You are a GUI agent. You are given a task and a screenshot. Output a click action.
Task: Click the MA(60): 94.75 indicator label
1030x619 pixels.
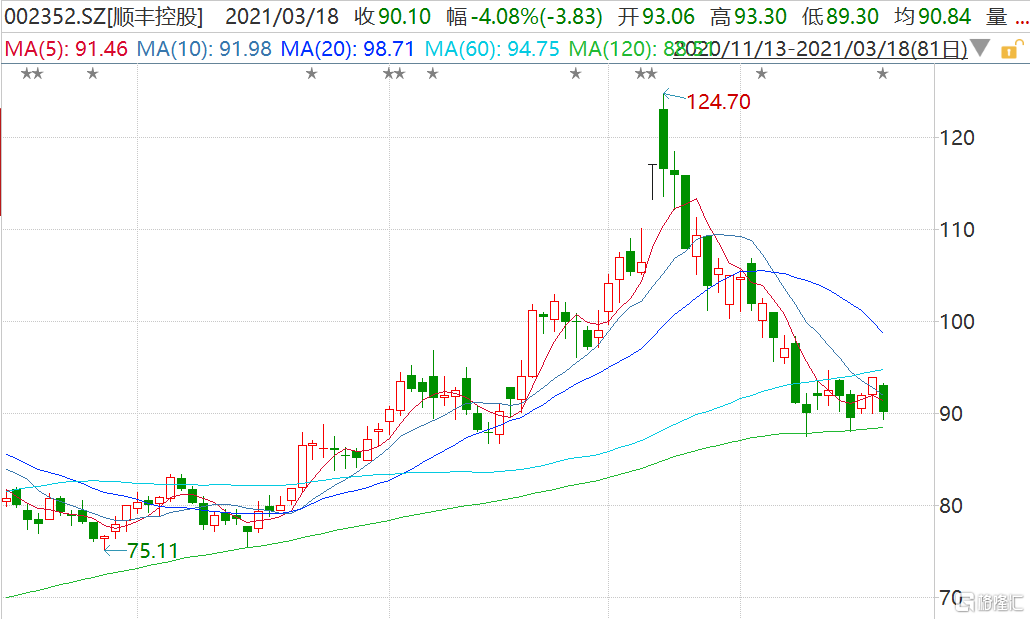point(492,49)
